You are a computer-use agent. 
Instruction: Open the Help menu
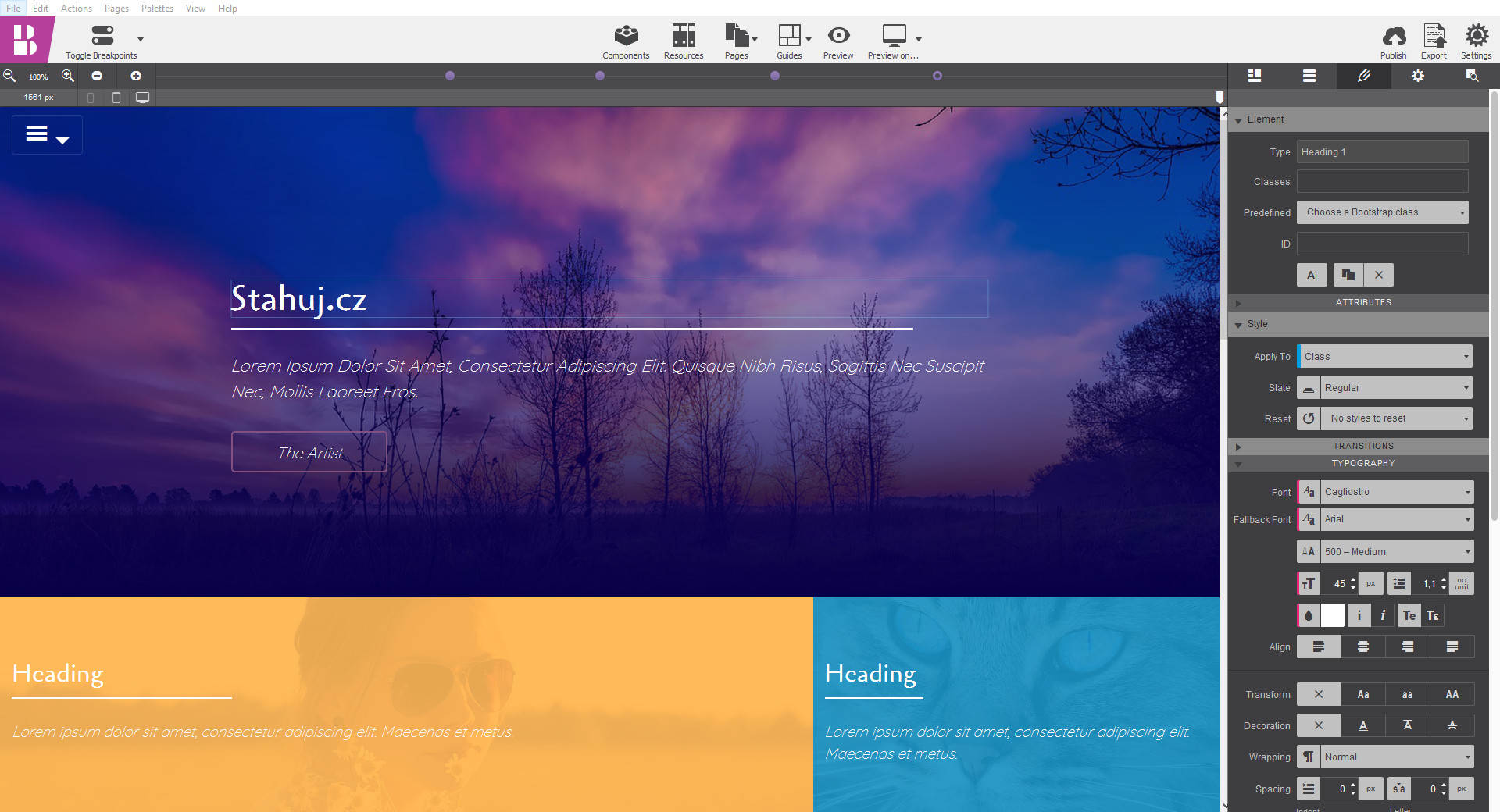pyautogui.click(x=227, y=9)
